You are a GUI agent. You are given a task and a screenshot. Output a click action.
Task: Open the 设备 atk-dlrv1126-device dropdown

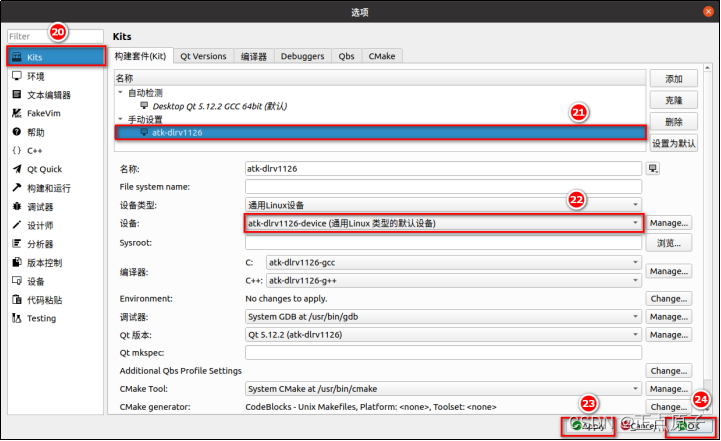tap(443, 223)
